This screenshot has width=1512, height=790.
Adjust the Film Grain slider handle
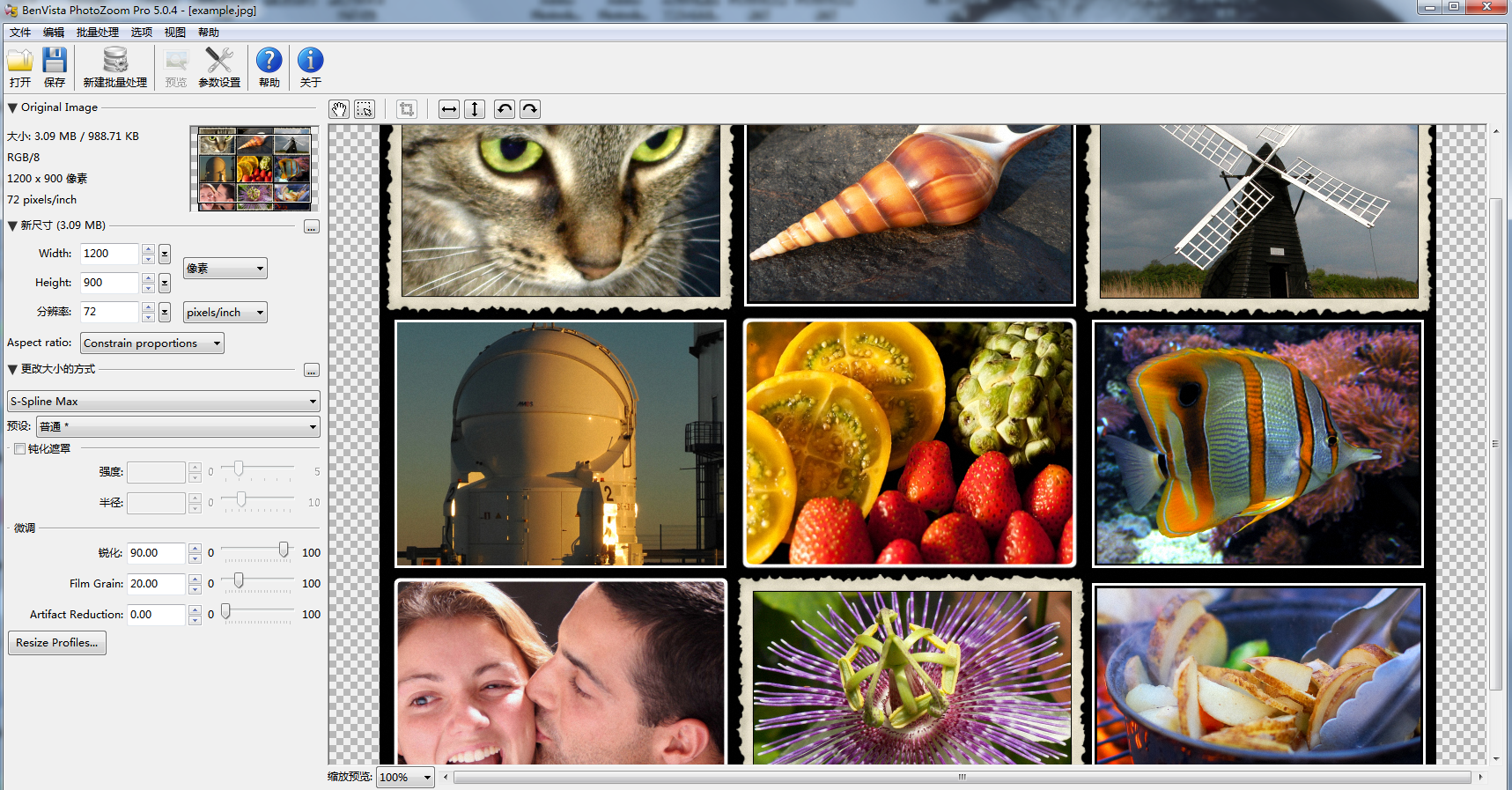[x=239, y=581]
